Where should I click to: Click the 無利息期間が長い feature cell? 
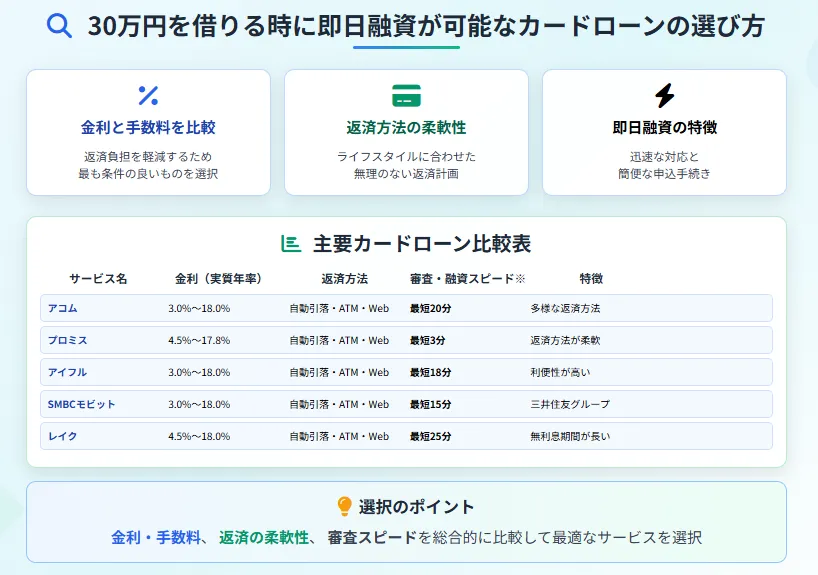tap(570, 436)
